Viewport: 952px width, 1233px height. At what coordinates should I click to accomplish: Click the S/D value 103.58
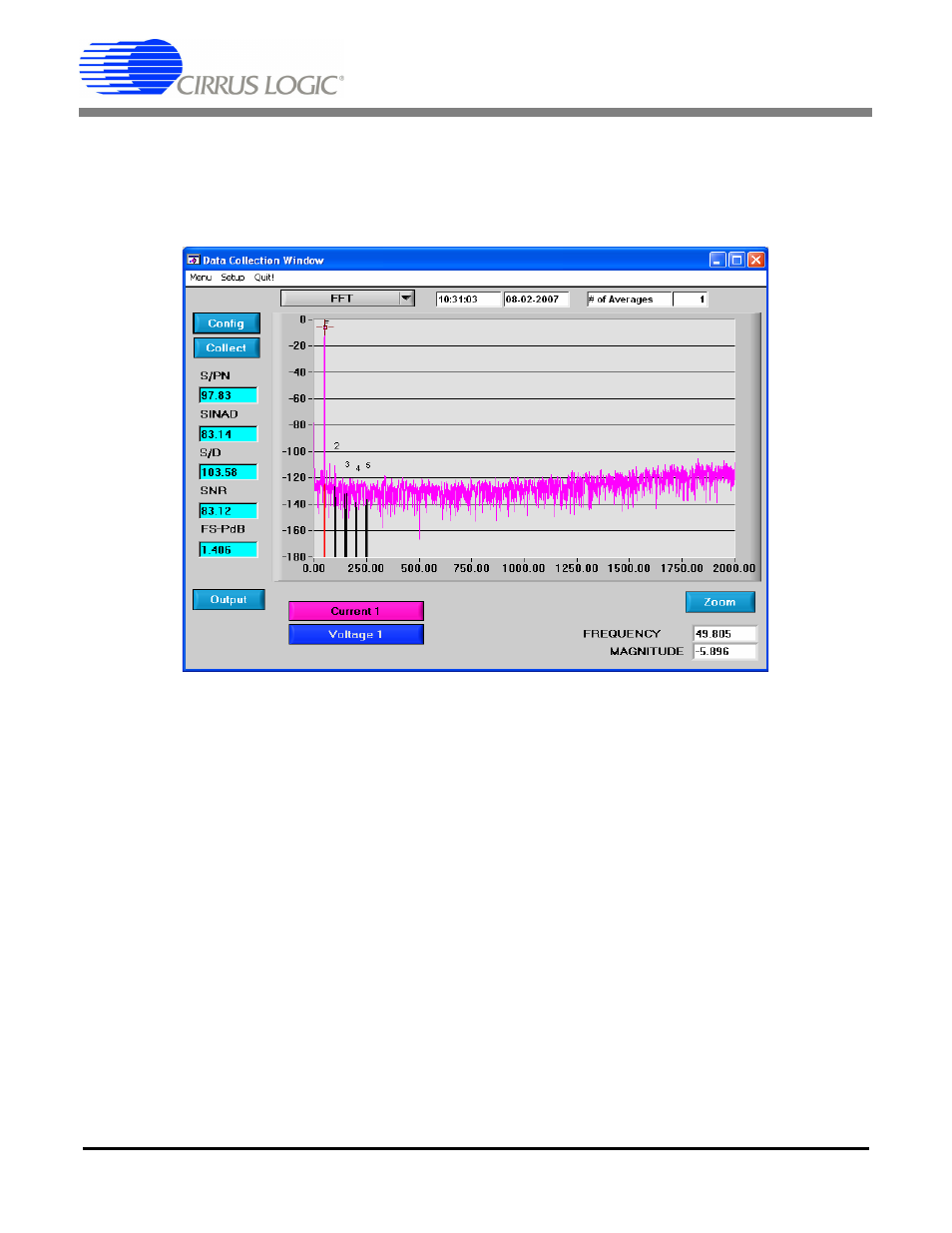(x=229, y=472)
